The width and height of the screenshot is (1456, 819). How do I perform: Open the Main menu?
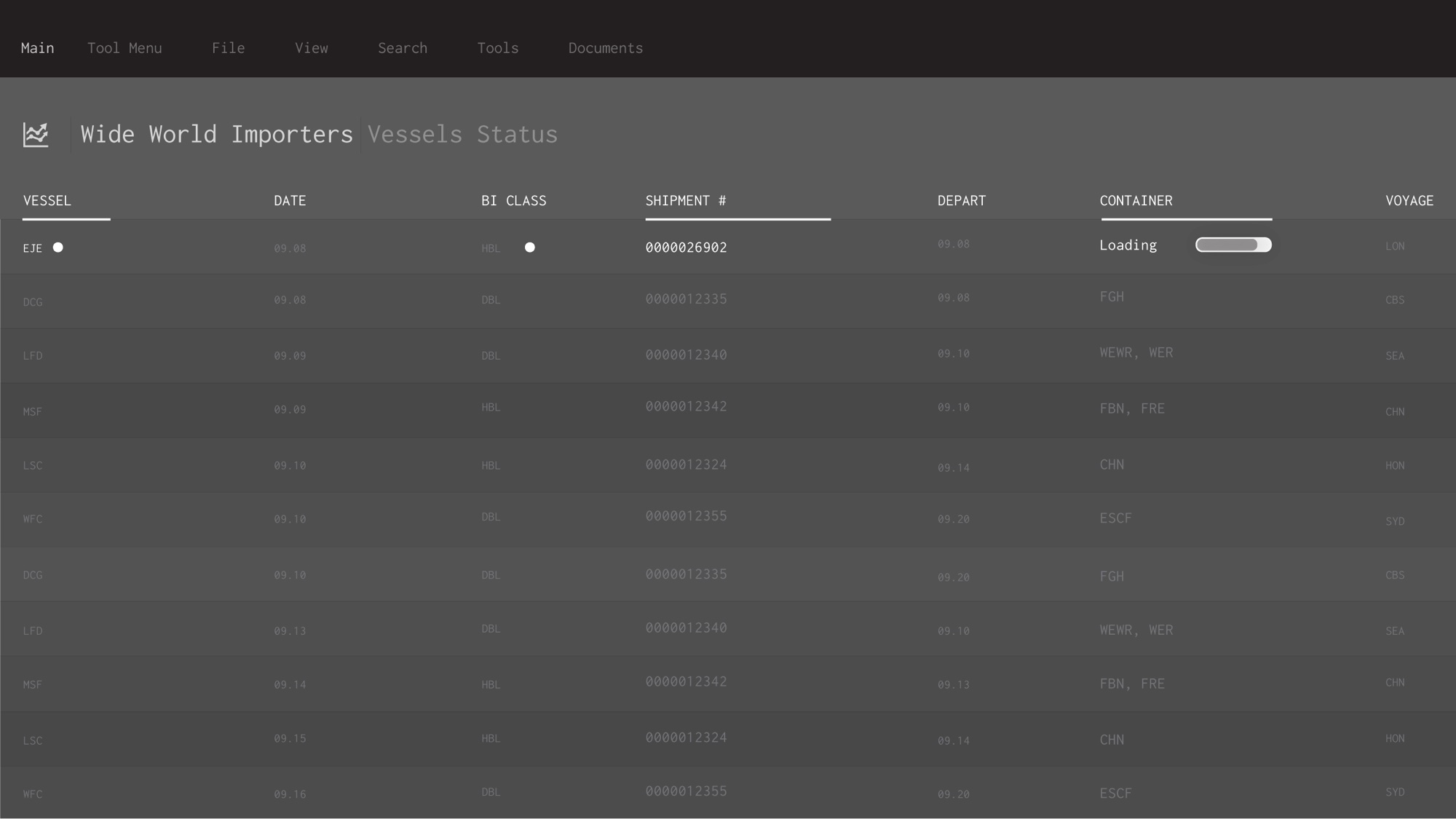(x=38, y=48)
